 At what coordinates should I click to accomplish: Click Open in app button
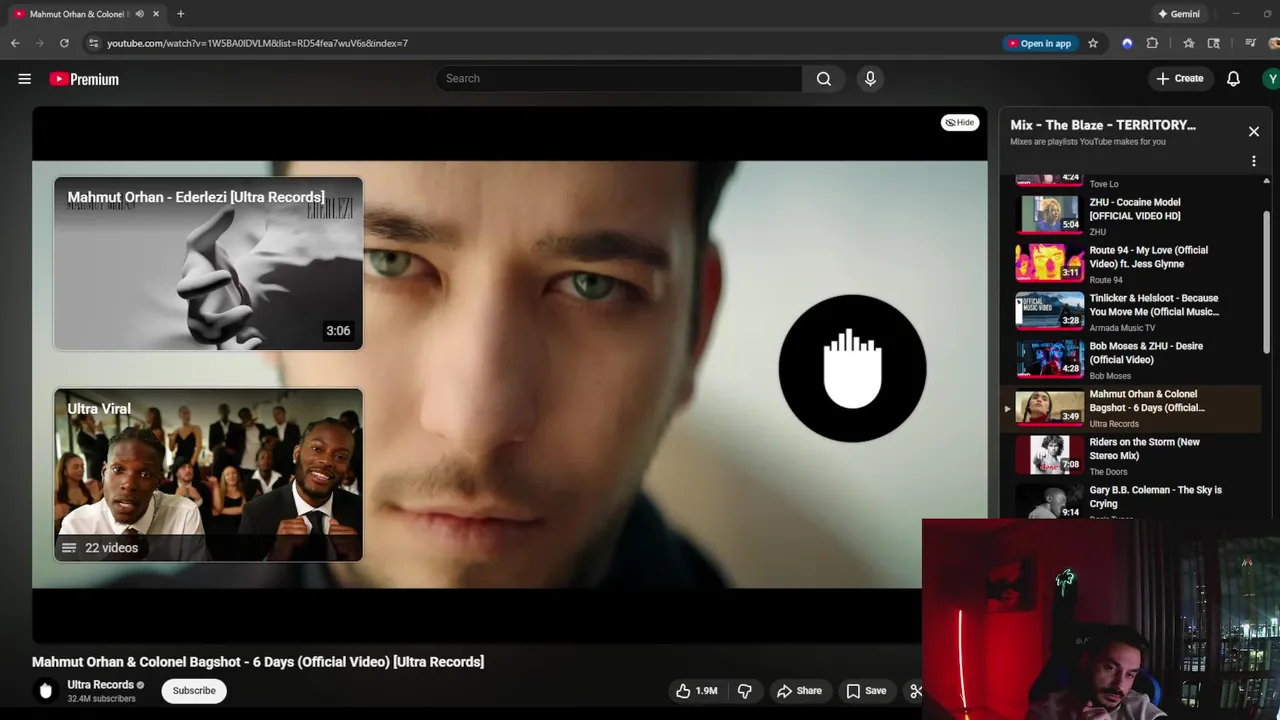point(1040,43)
